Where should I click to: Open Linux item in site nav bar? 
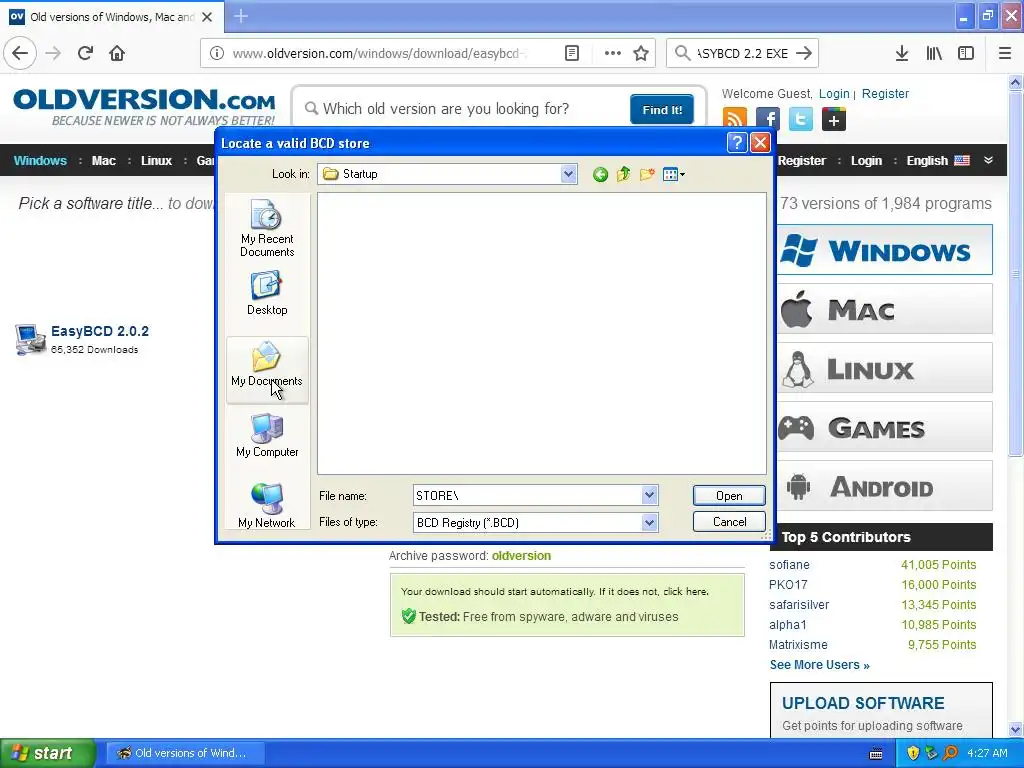click(156, 160)
